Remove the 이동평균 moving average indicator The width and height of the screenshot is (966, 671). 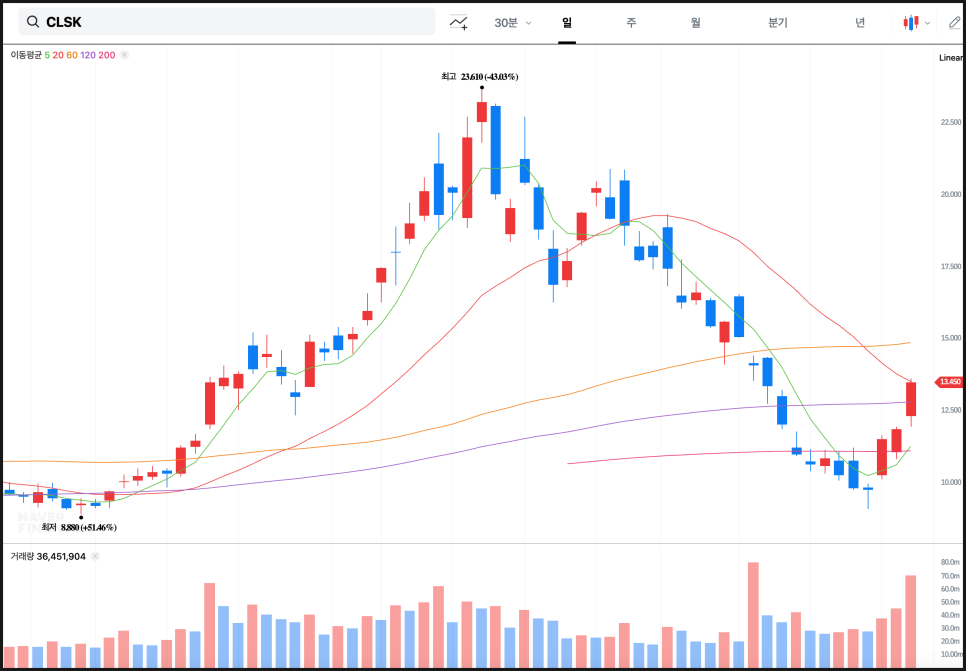click(124, 55)
